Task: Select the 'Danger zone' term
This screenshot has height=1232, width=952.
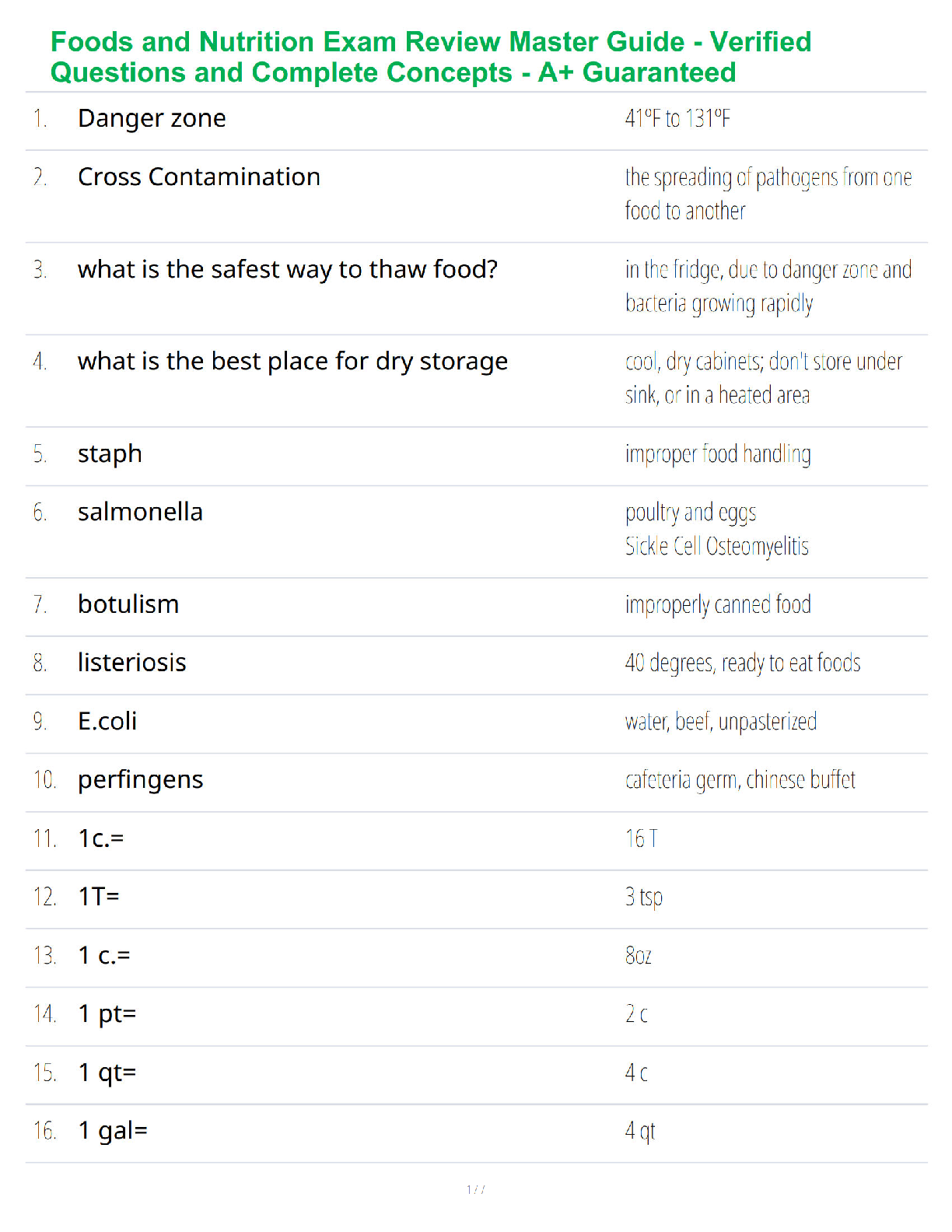Action: coord(152,118)
